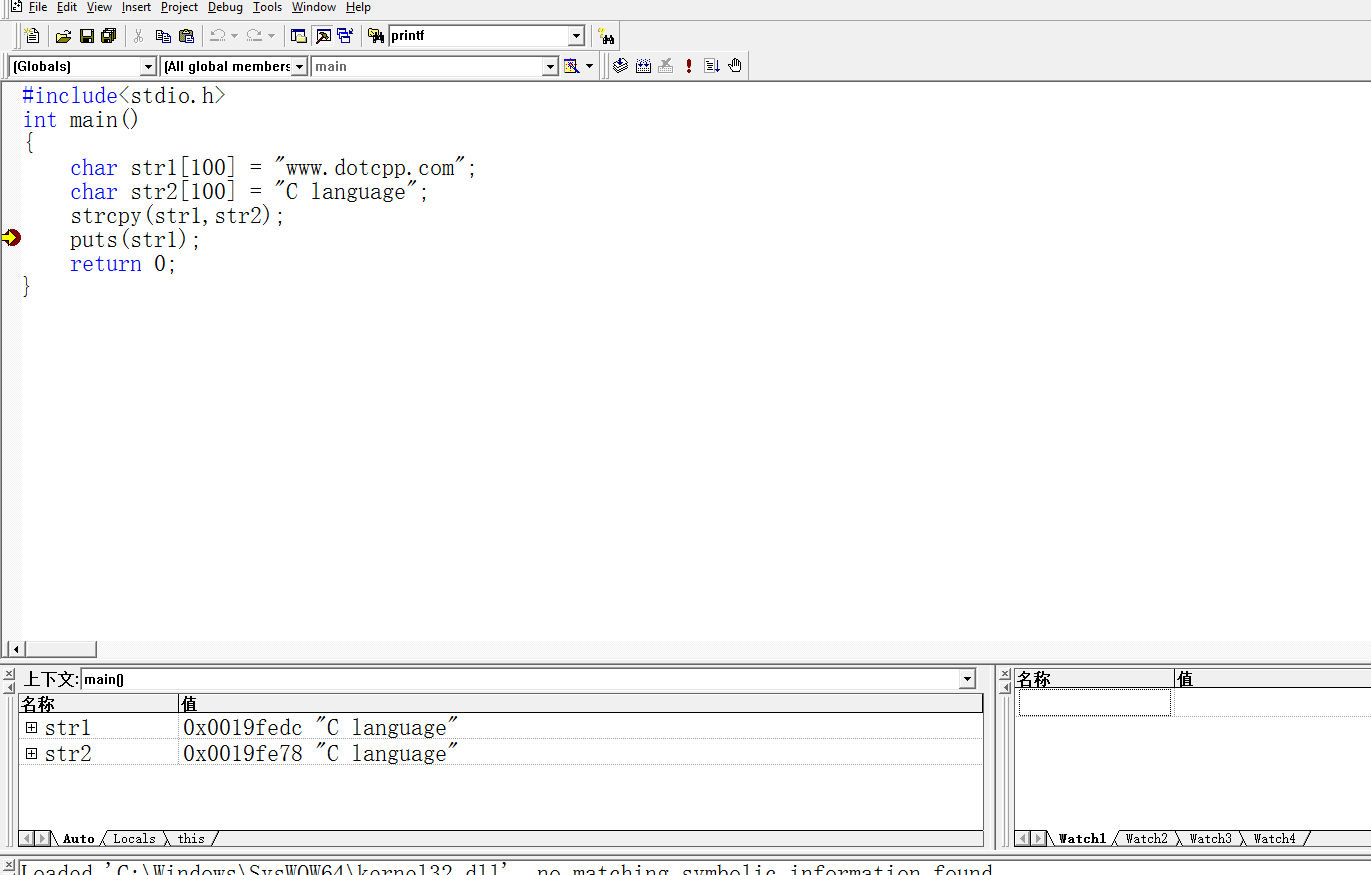Switch to the Watch2 tab
The image size is (1371, 875).
1146,839
